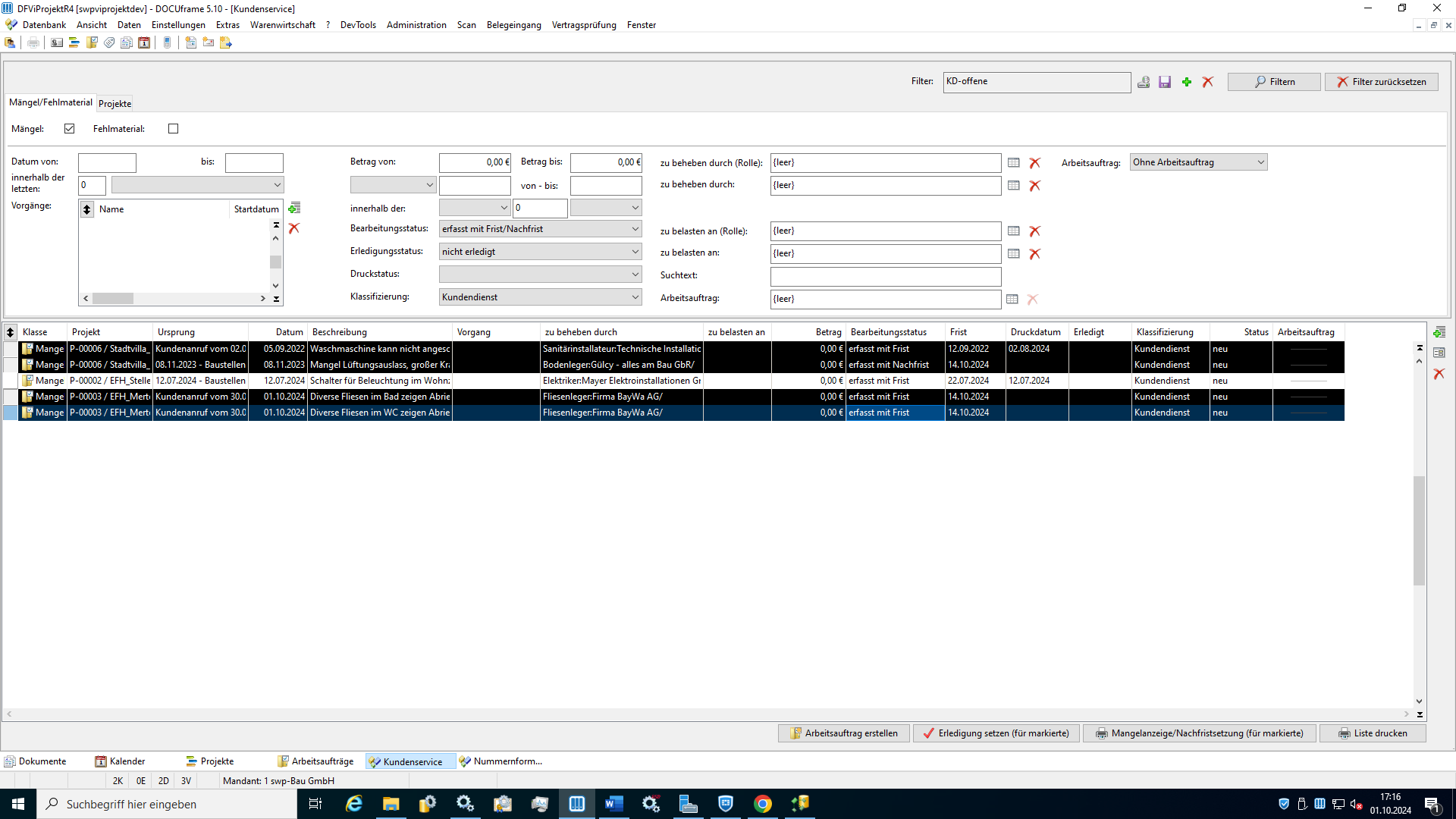Open the Vertragsprüfung menu

click(x=584, y=25)
